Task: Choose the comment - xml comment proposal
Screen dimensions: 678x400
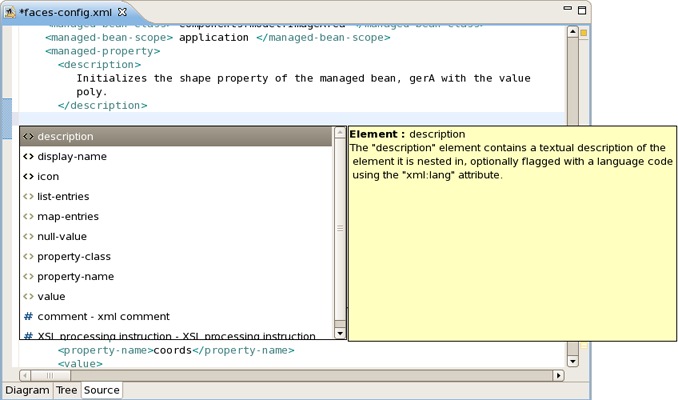Action: 176,317
